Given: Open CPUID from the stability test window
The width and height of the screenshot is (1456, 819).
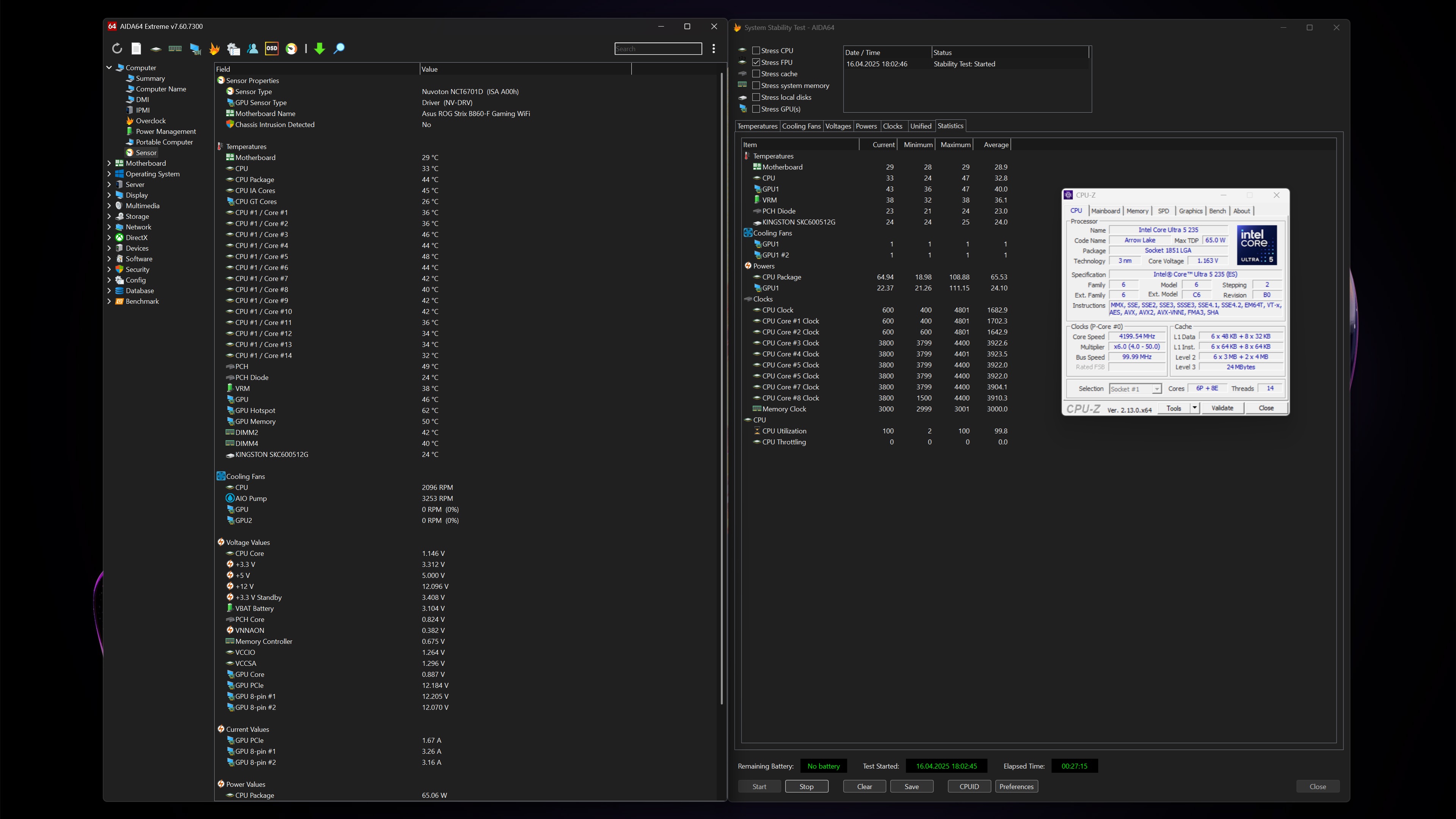Looking at the screenshot, I should 969,786.
